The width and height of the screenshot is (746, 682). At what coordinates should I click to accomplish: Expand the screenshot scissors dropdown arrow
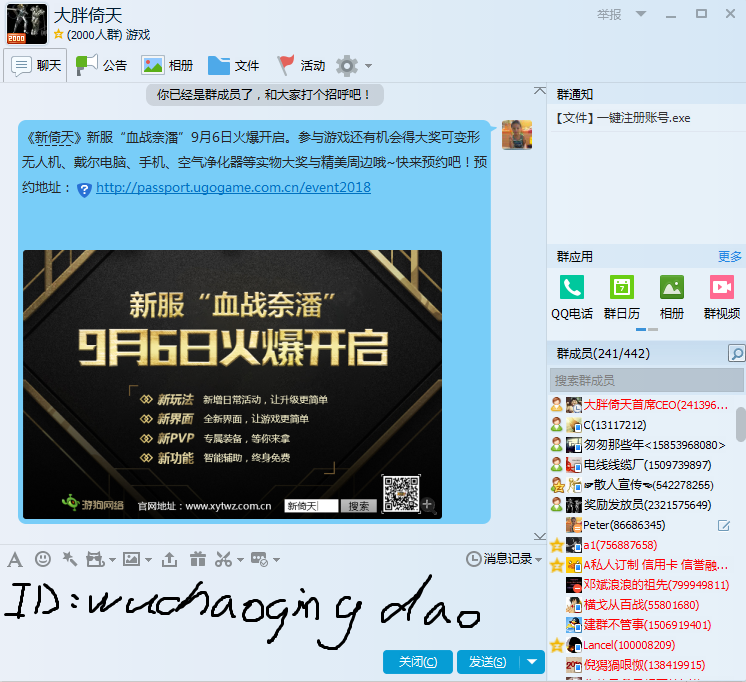pos(240,560)
